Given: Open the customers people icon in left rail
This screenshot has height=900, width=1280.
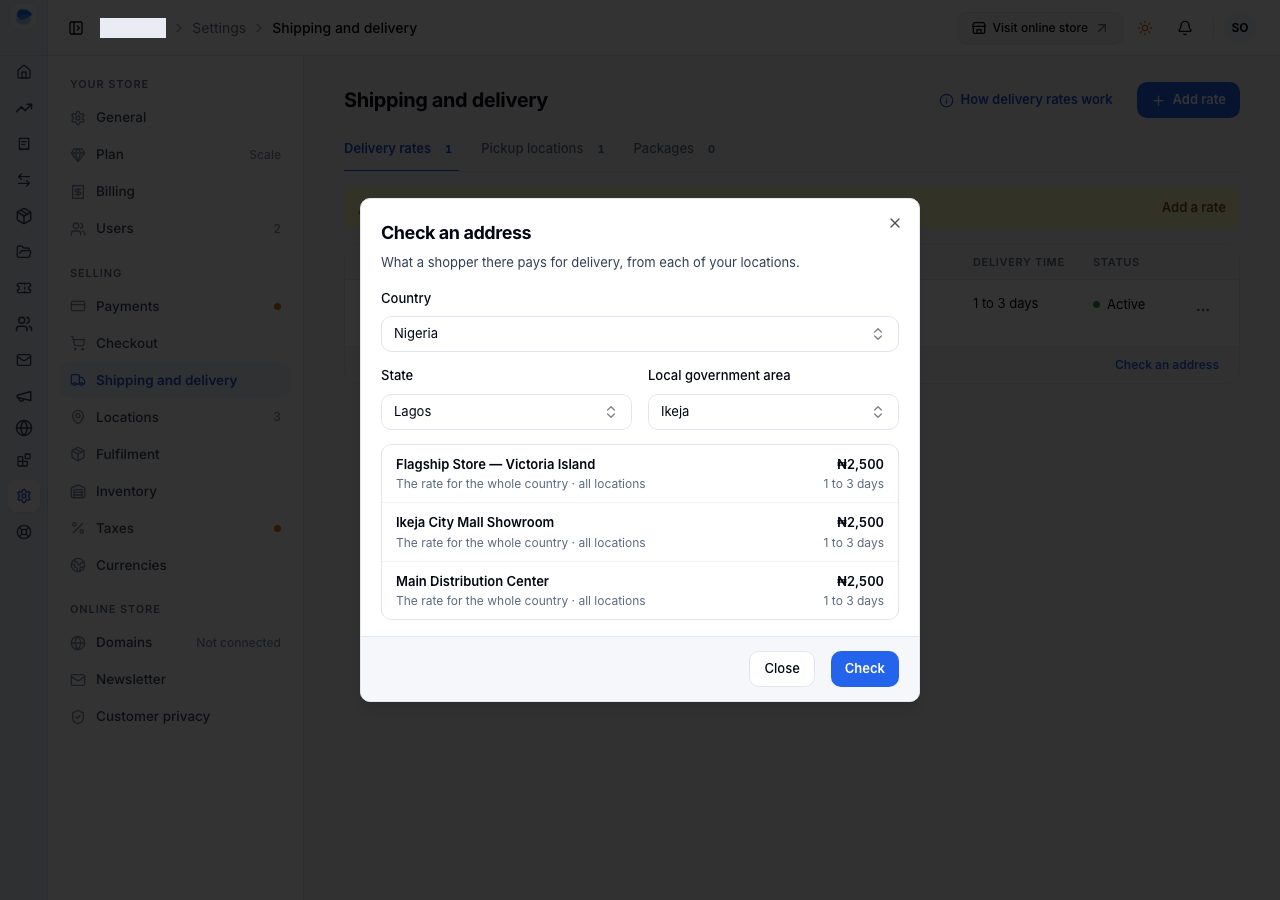Looking at the screenshot, I should pyautogui.click(x=24, y=324).
